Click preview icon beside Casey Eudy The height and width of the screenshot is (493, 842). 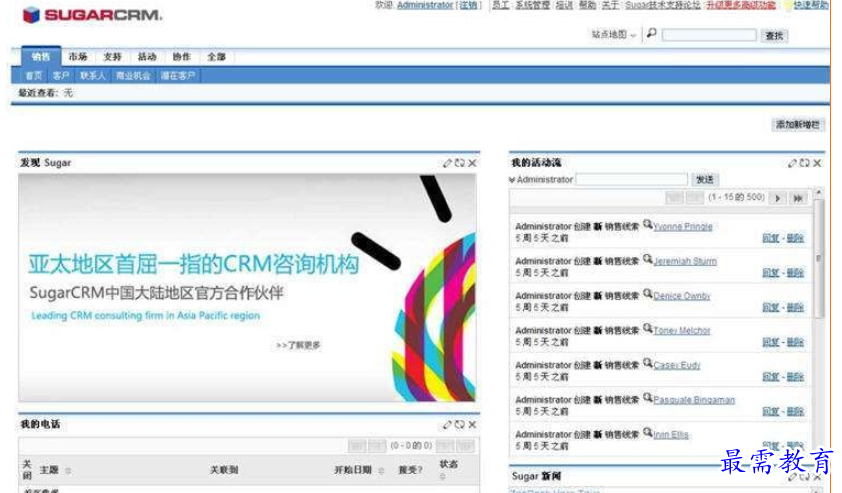[x=648, y=363]
